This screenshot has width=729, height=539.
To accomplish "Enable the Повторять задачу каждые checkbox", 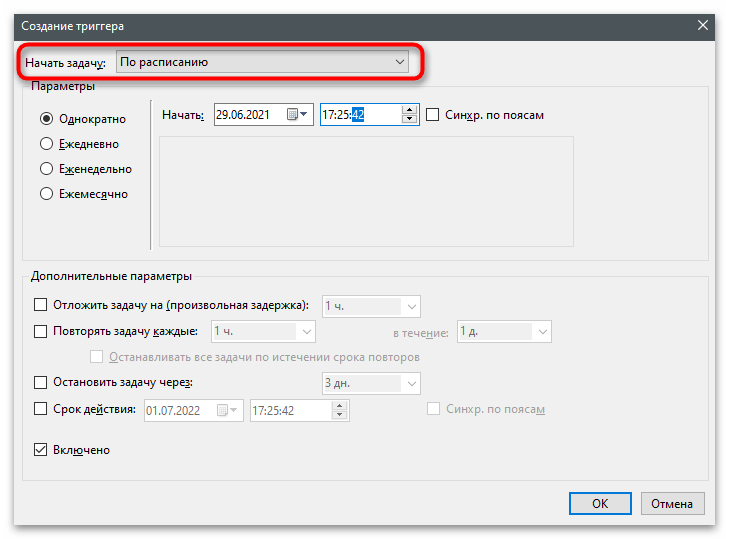I will click(40, 331).
